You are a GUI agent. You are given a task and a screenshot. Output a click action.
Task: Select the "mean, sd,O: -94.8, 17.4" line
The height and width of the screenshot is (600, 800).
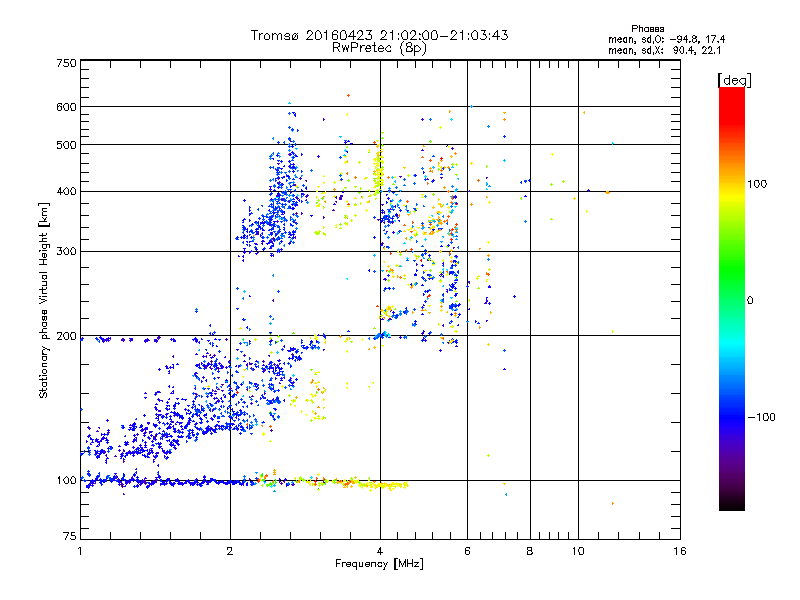click(666, 39)
